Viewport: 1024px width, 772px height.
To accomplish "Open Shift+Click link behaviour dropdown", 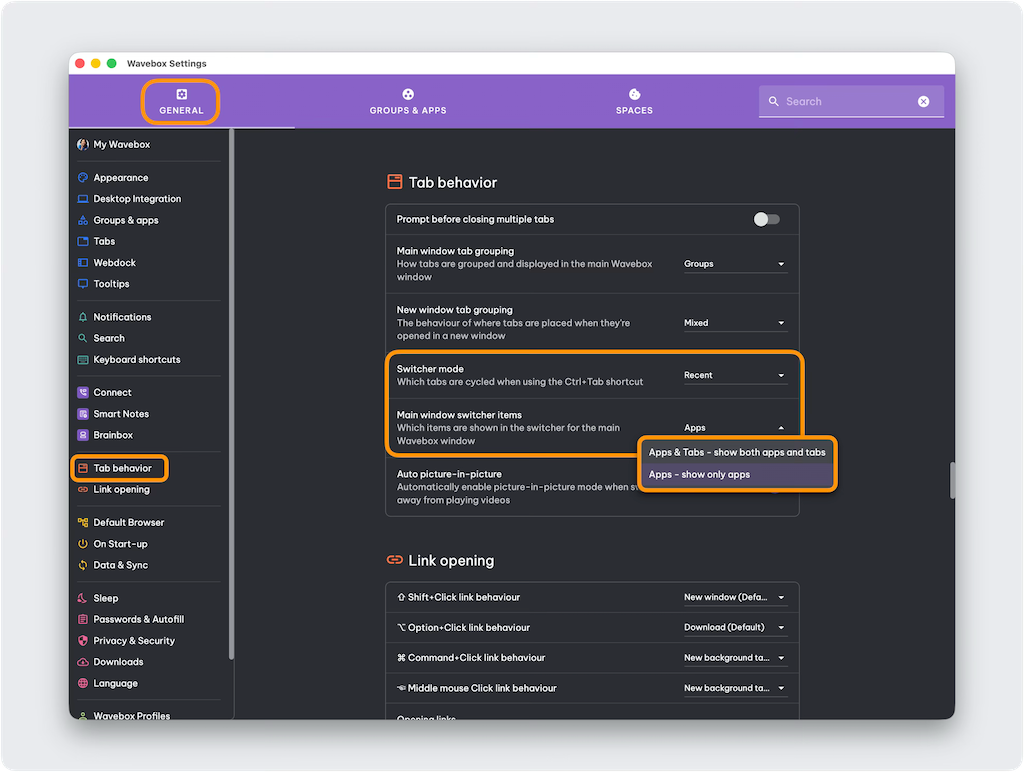I will click(x=734, y=598).
